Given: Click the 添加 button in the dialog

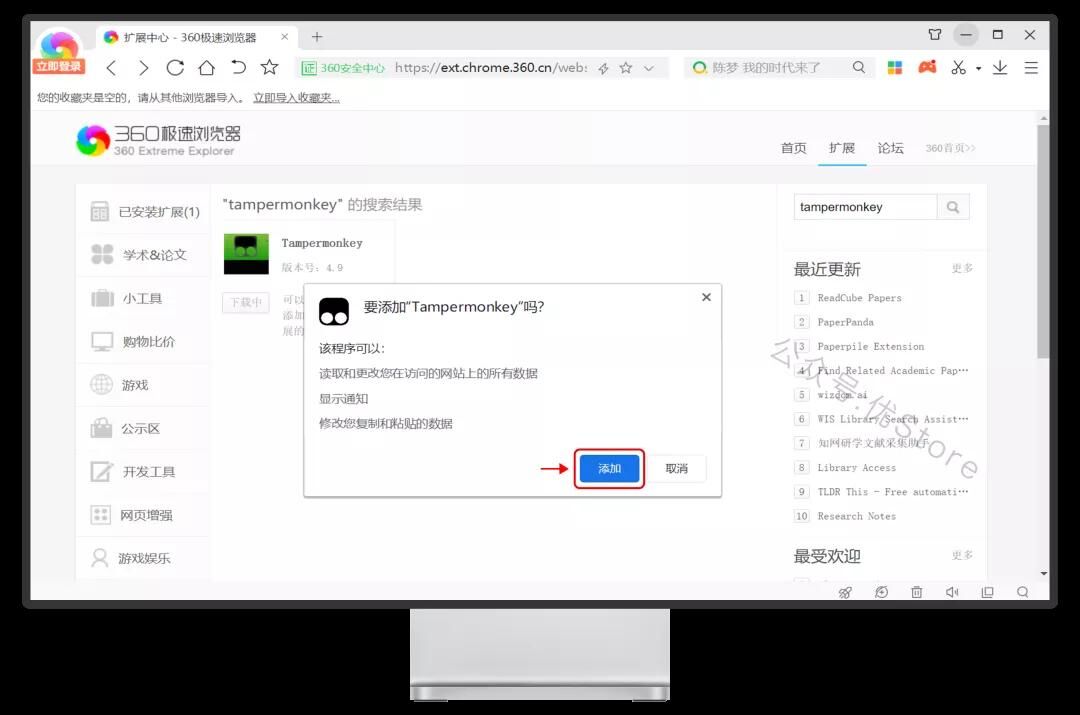Looking at the screenshot, I should point(609,469).
